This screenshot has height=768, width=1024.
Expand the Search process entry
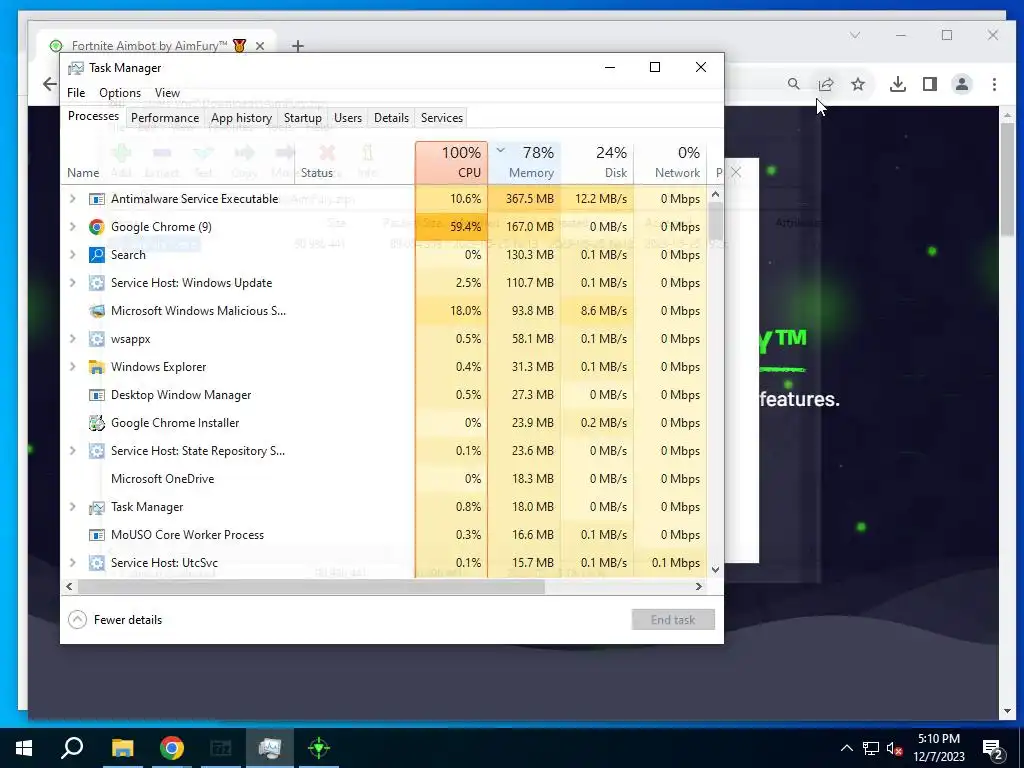(72, 255)
